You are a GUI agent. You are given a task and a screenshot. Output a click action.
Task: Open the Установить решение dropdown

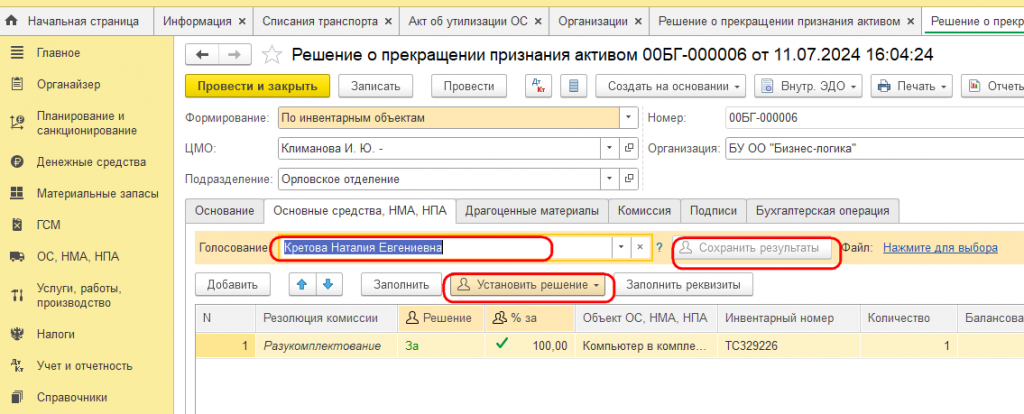528,285
